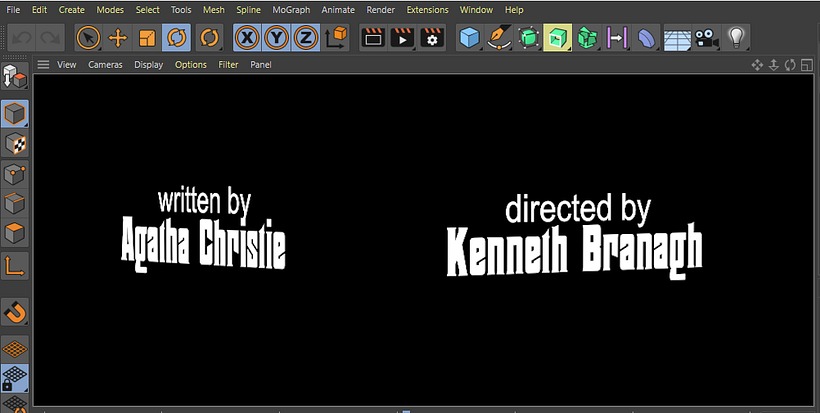Open the Extensions menu
Image resolution: width=820 pixels, height=413 pixels.
(x=427, y=10)
